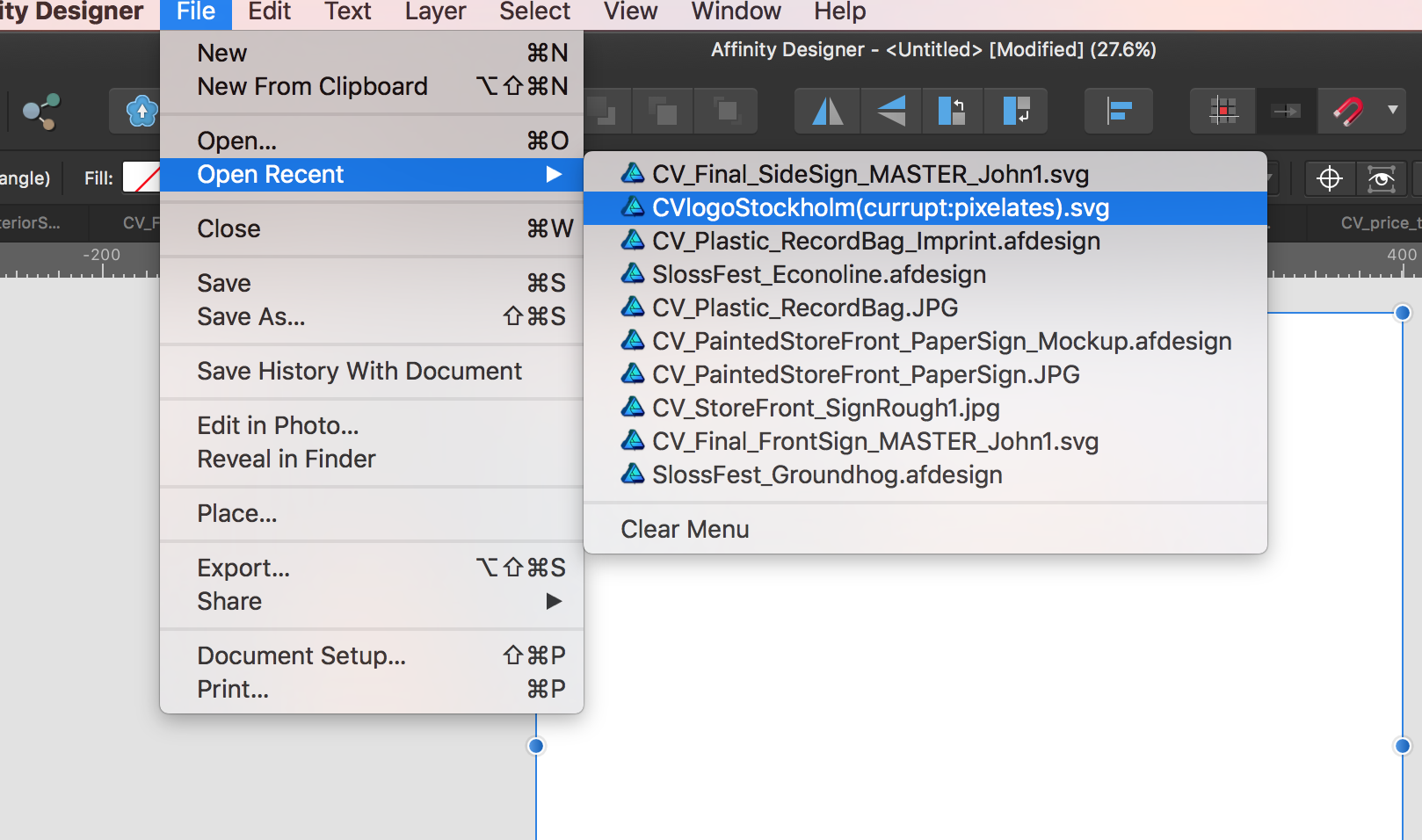The height and width of the screenshot is (840, 1422).
Task: Choose Export... menu item
Action: [x=372, y=568]
